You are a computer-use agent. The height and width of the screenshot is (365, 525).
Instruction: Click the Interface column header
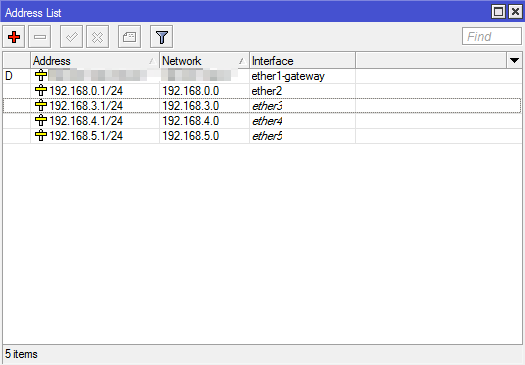click(x=302, y=61)
